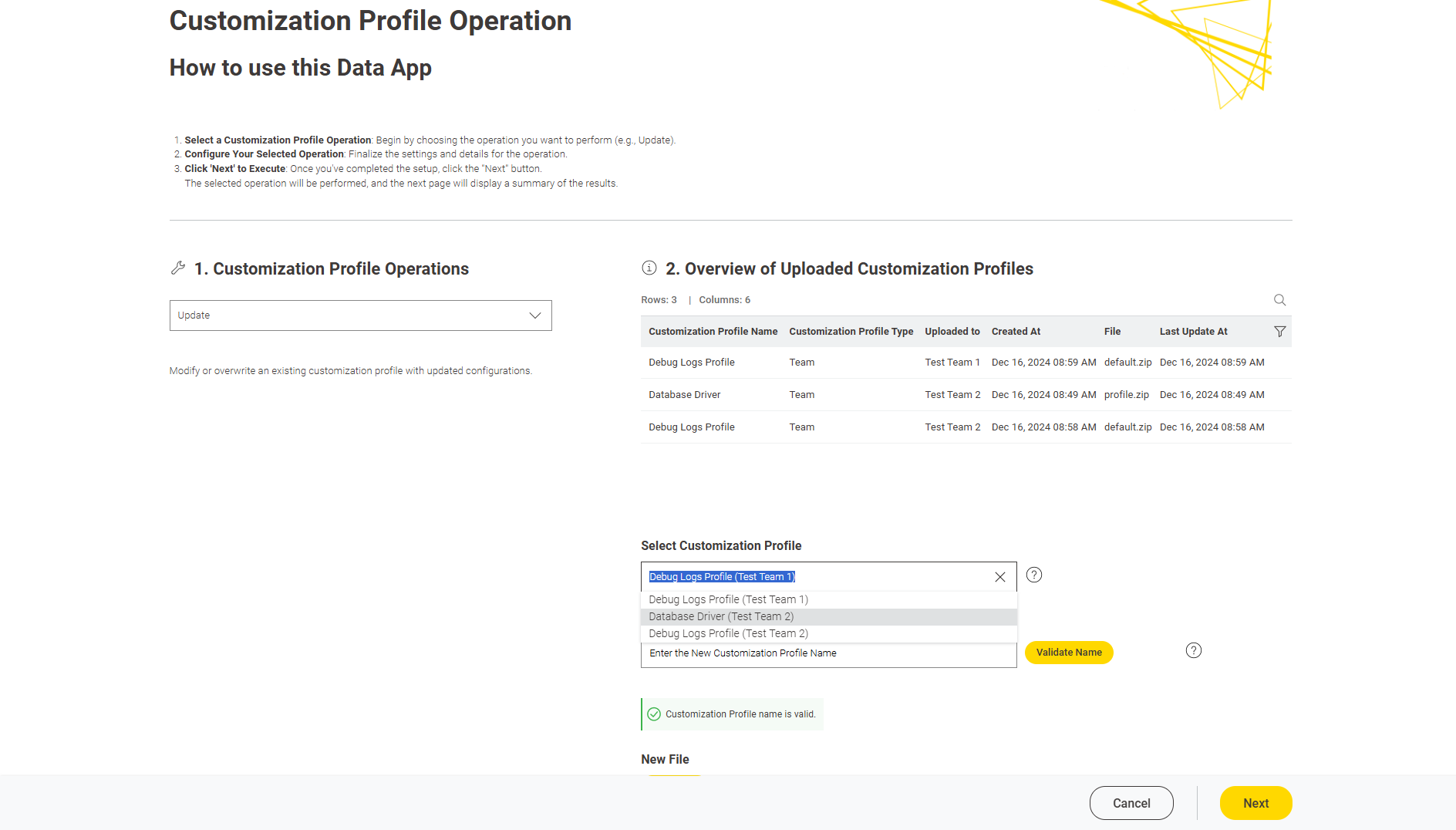Click green checkmark icon in validation message
This screenshot has height=830, width=1456.
654,714
